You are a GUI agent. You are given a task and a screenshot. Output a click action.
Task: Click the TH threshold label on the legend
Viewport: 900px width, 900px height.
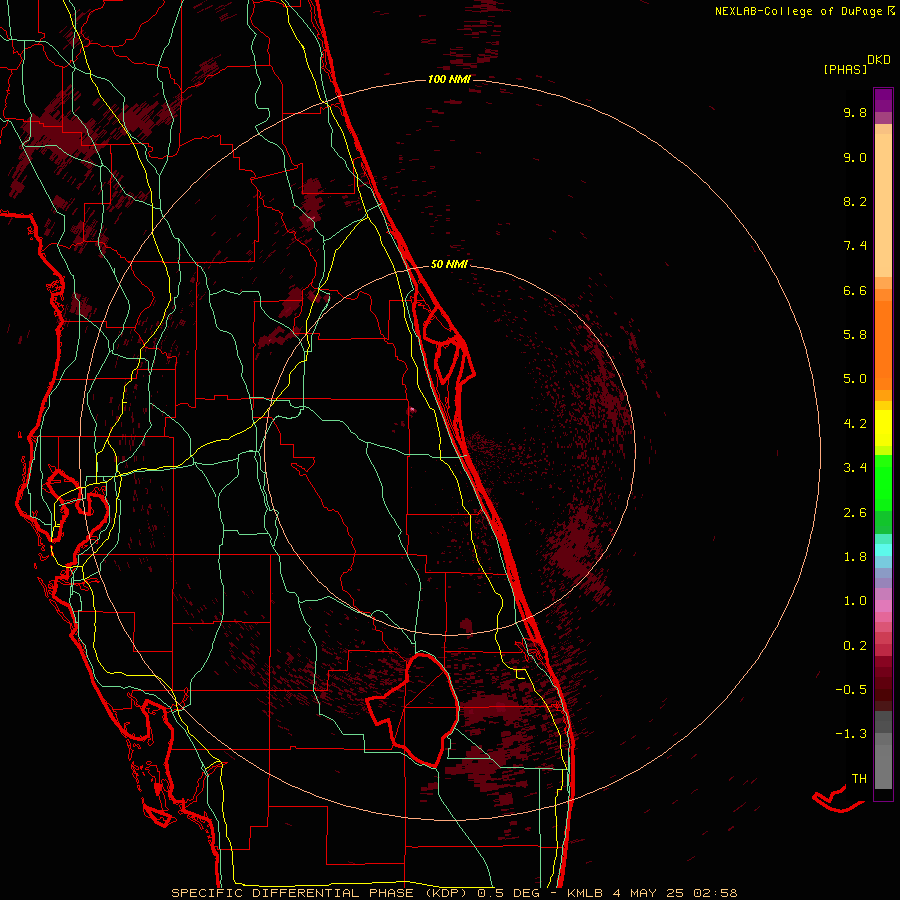click(859, 779)
